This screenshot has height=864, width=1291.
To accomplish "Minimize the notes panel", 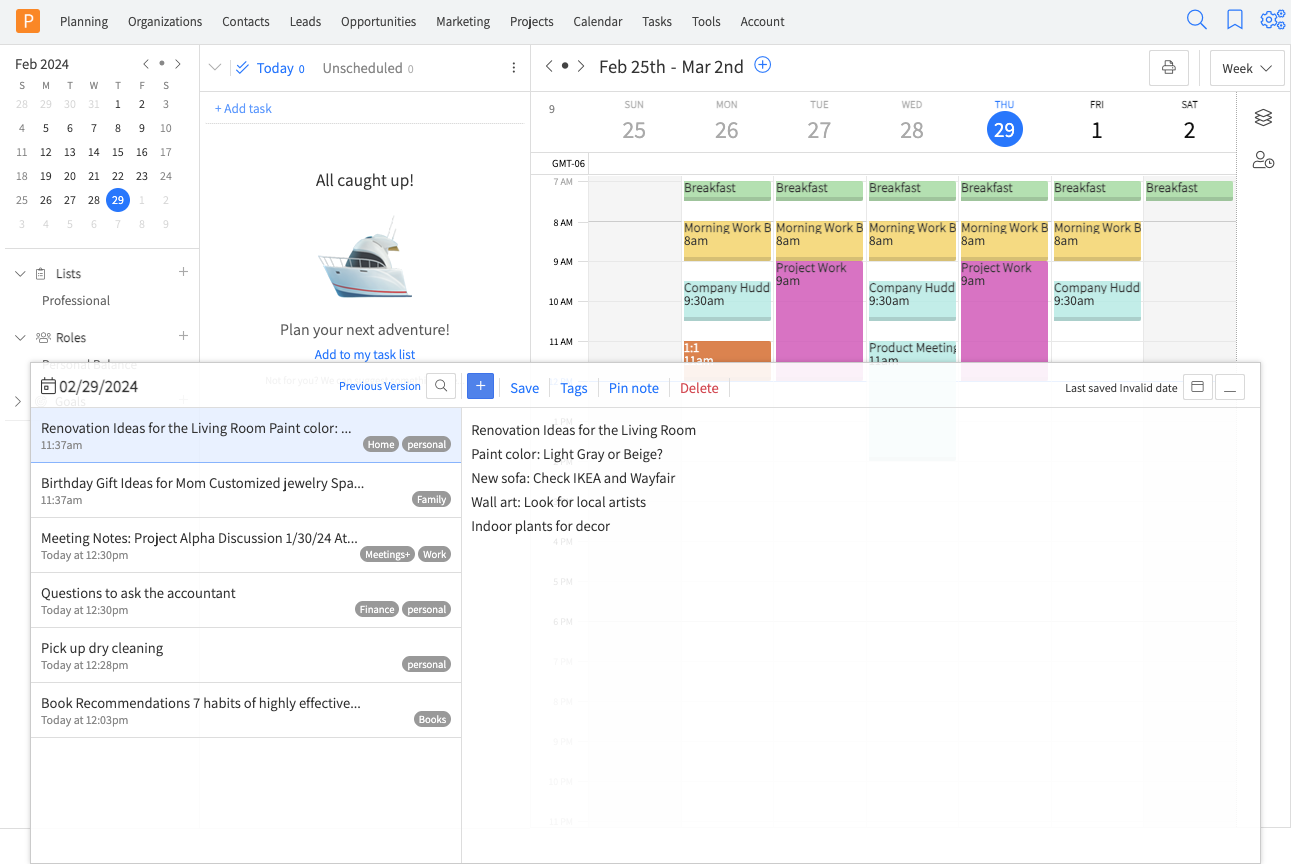I will pyautogui.click(x=1230, y=388).
